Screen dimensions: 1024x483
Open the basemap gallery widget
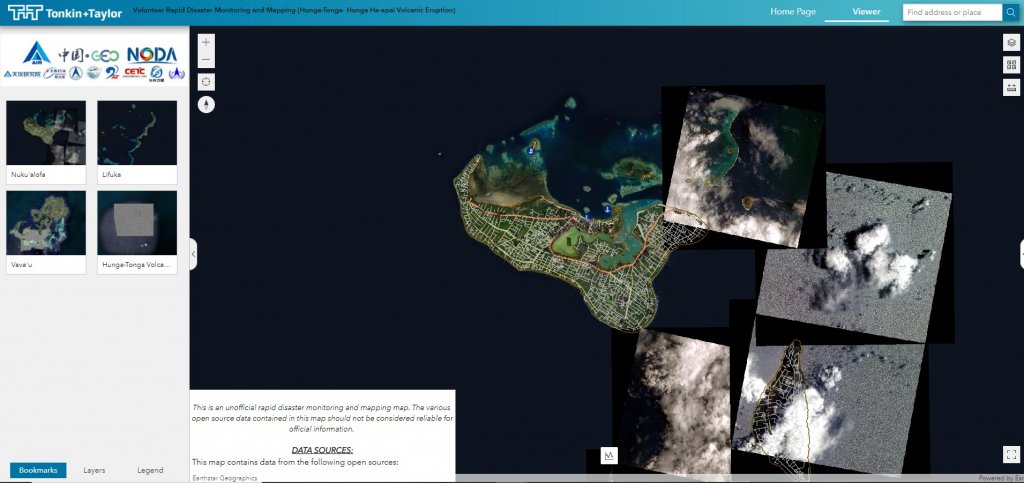[x=1012, y=65]
